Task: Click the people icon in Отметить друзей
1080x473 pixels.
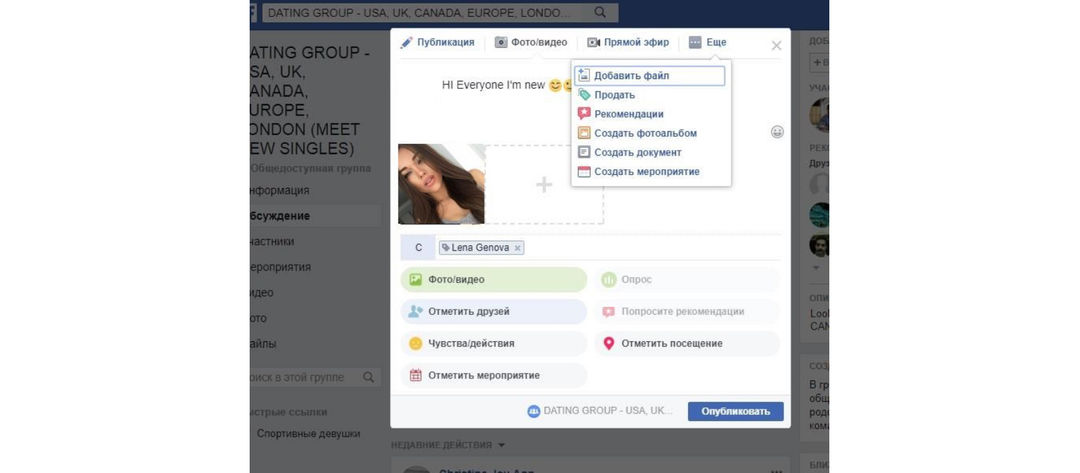Action: [415, 311]
